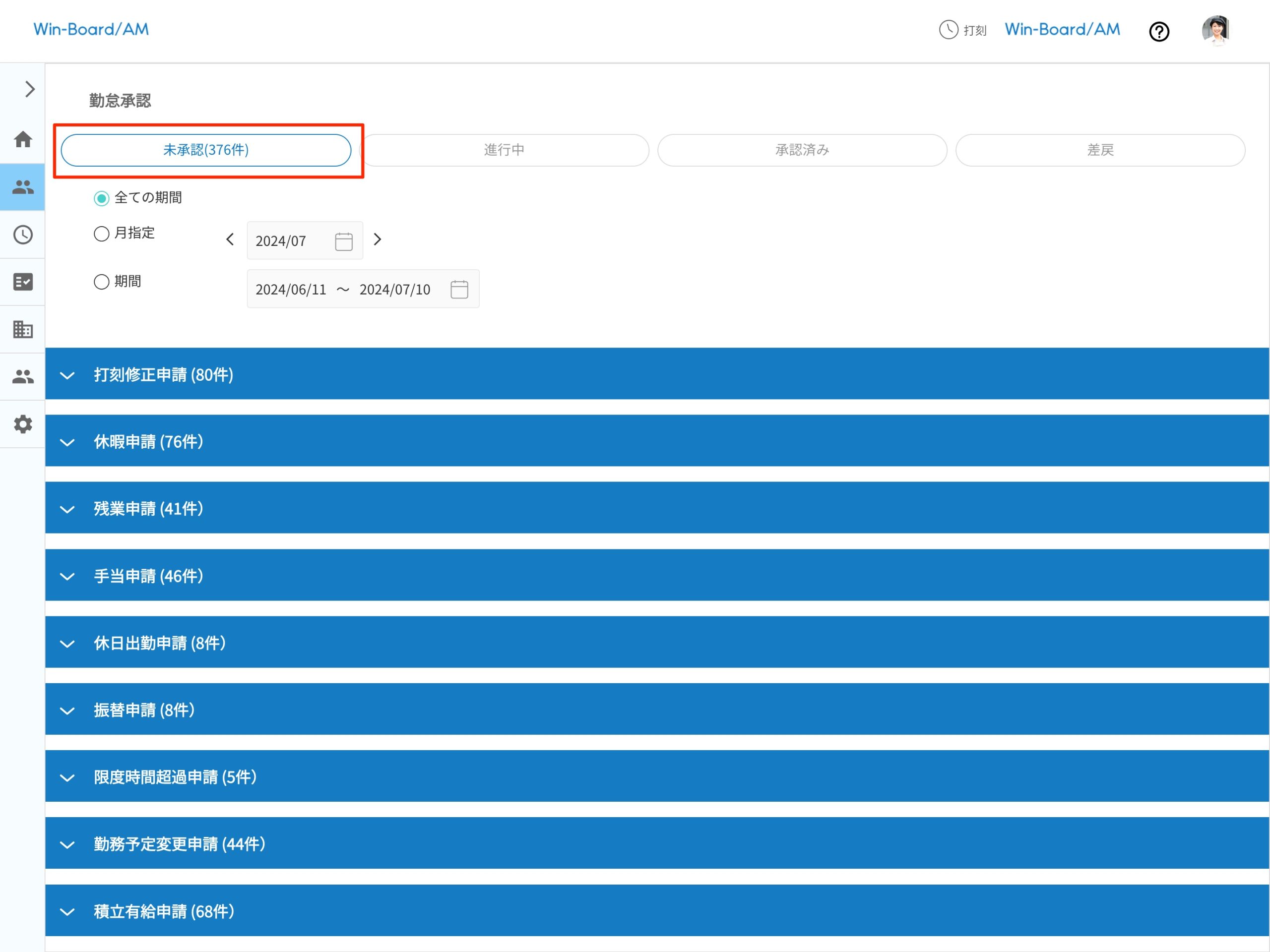The height and width of the screenshot is (952, 1270).
Task: Open the user profile avatar
Action: [x=1215, y=30]
